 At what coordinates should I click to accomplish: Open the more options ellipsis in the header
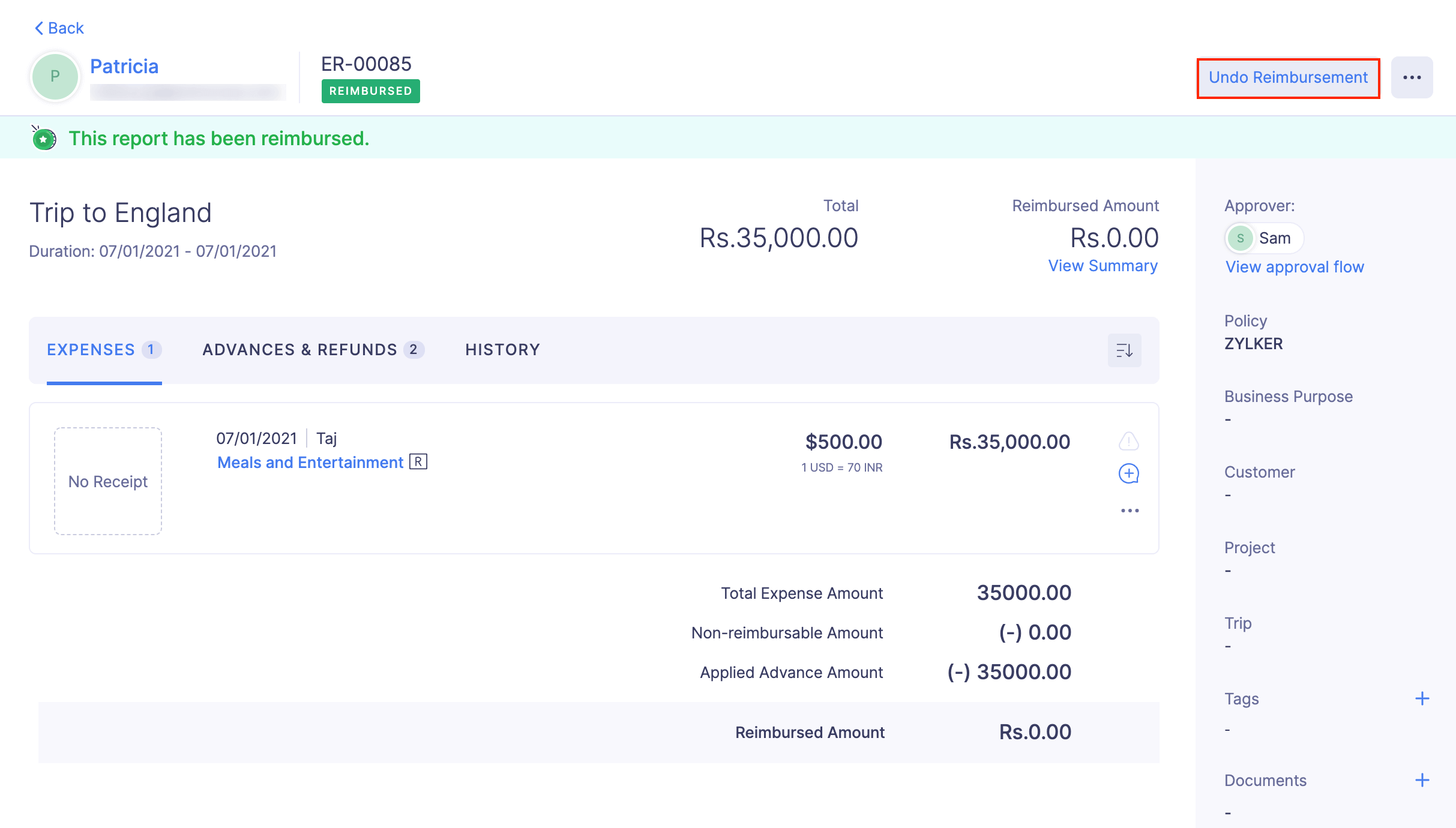pos(1413,77)
